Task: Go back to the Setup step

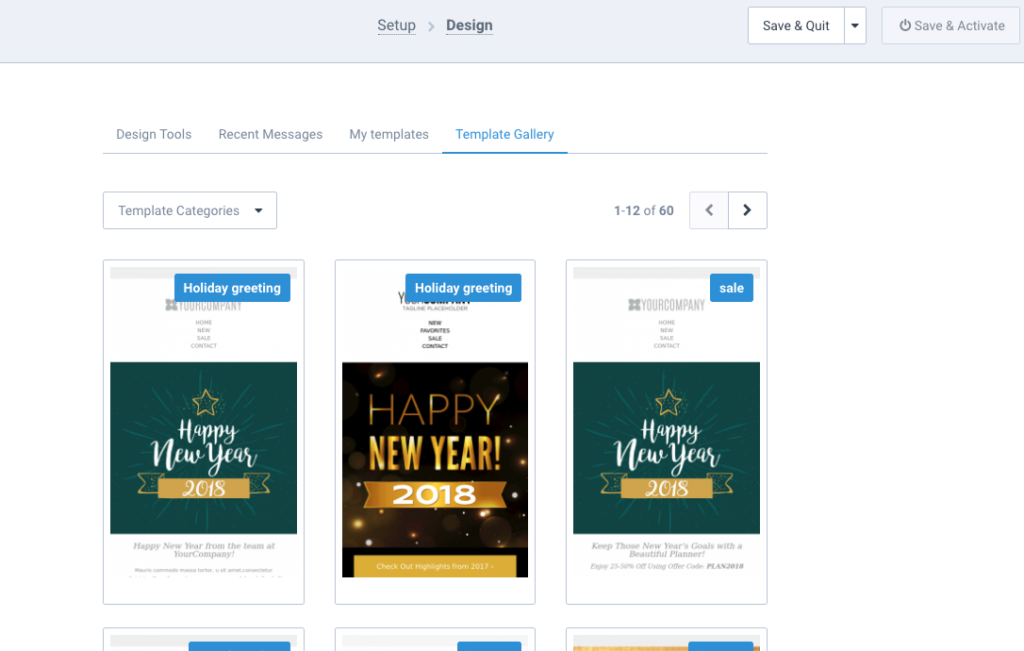Action: pos(396,25)
